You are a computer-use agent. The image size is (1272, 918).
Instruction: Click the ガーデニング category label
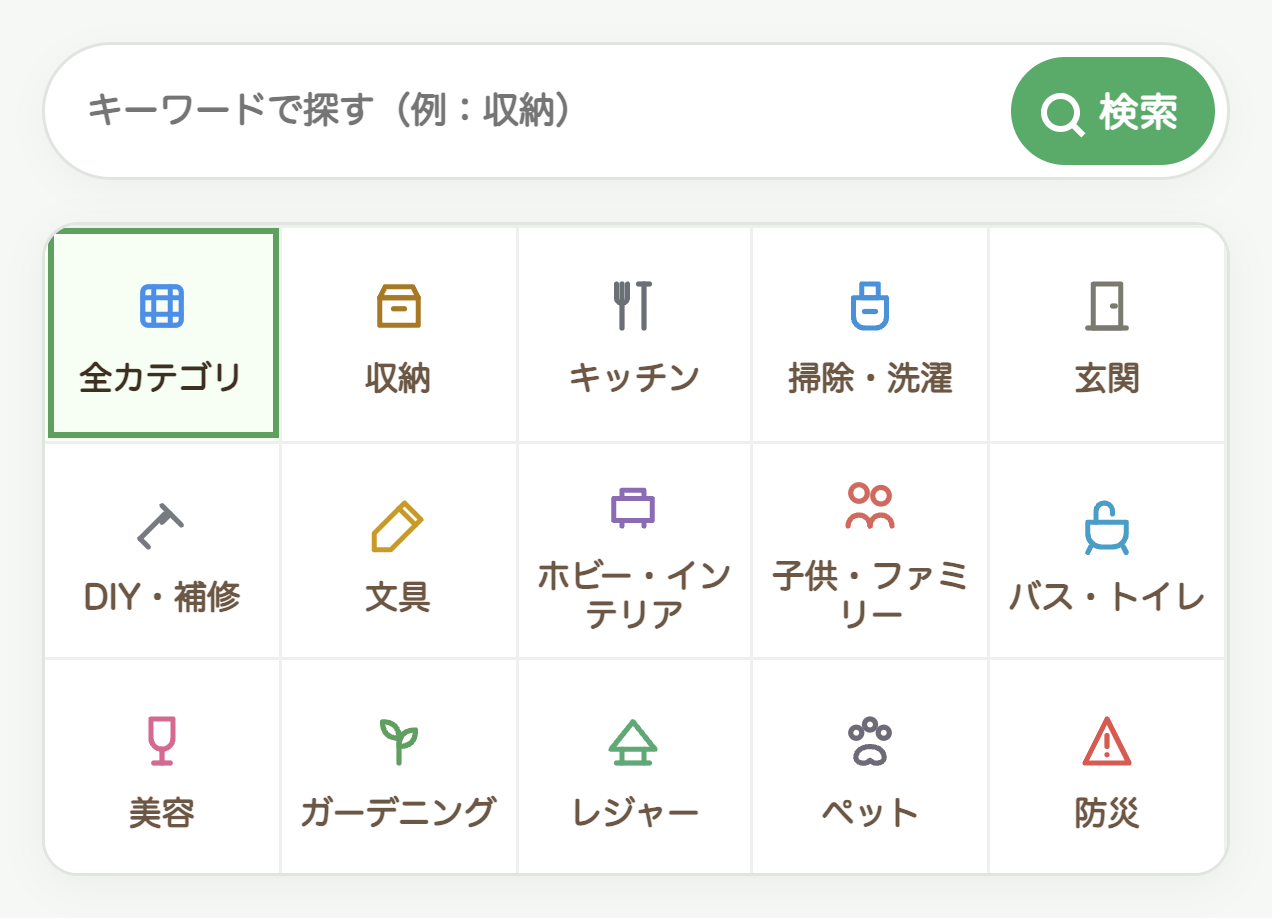(398, 813)
